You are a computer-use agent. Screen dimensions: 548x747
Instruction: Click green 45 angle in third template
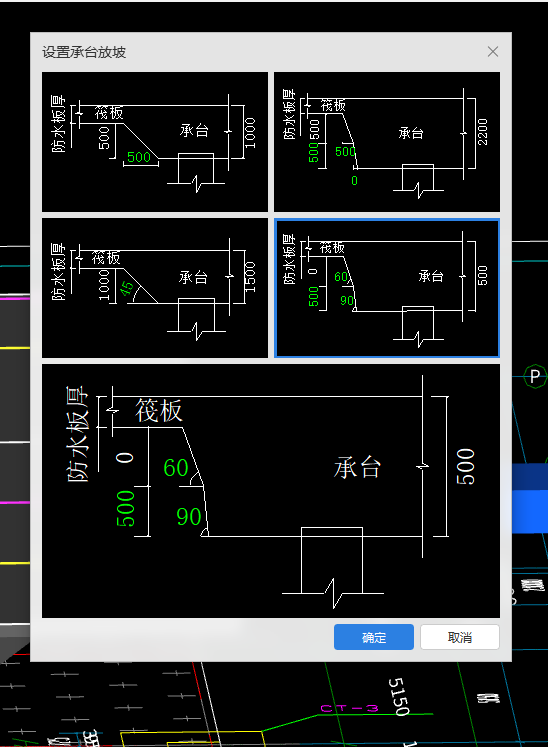point(126,288)
